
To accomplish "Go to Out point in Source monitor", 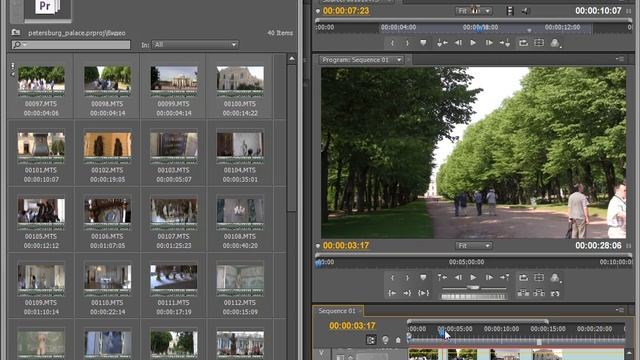I will [505, 43].
